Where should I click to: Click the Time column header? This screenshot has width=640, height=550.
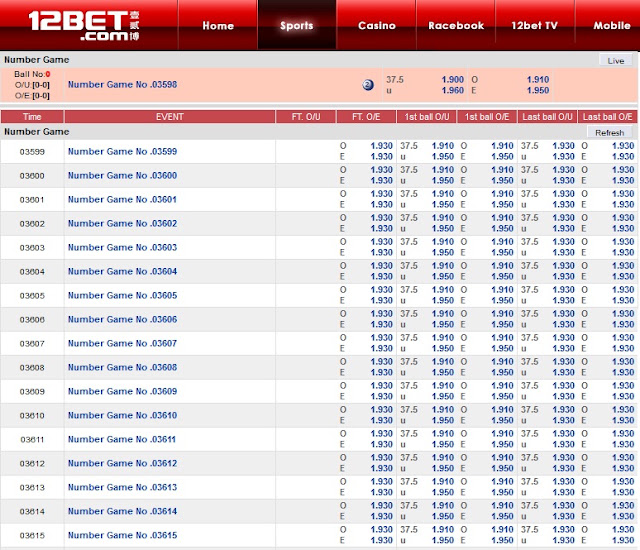tap(32, 117)
